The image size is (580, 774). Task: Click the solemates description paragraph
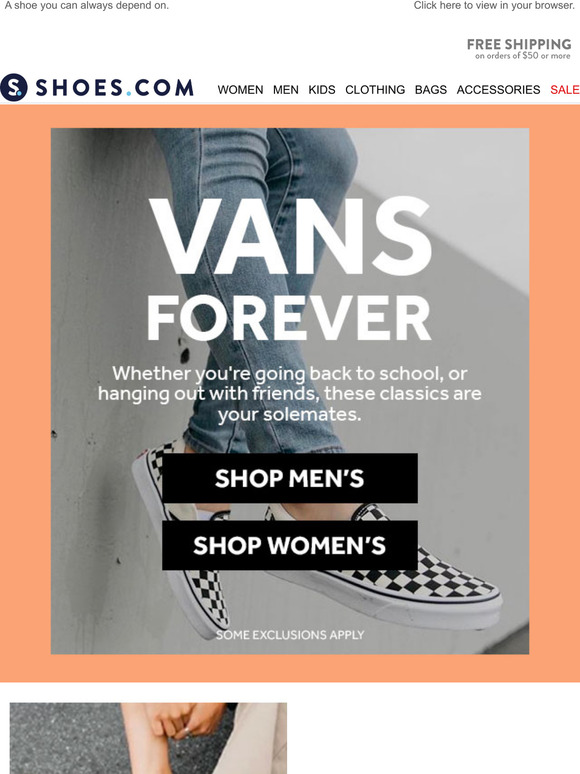point(290,394)
